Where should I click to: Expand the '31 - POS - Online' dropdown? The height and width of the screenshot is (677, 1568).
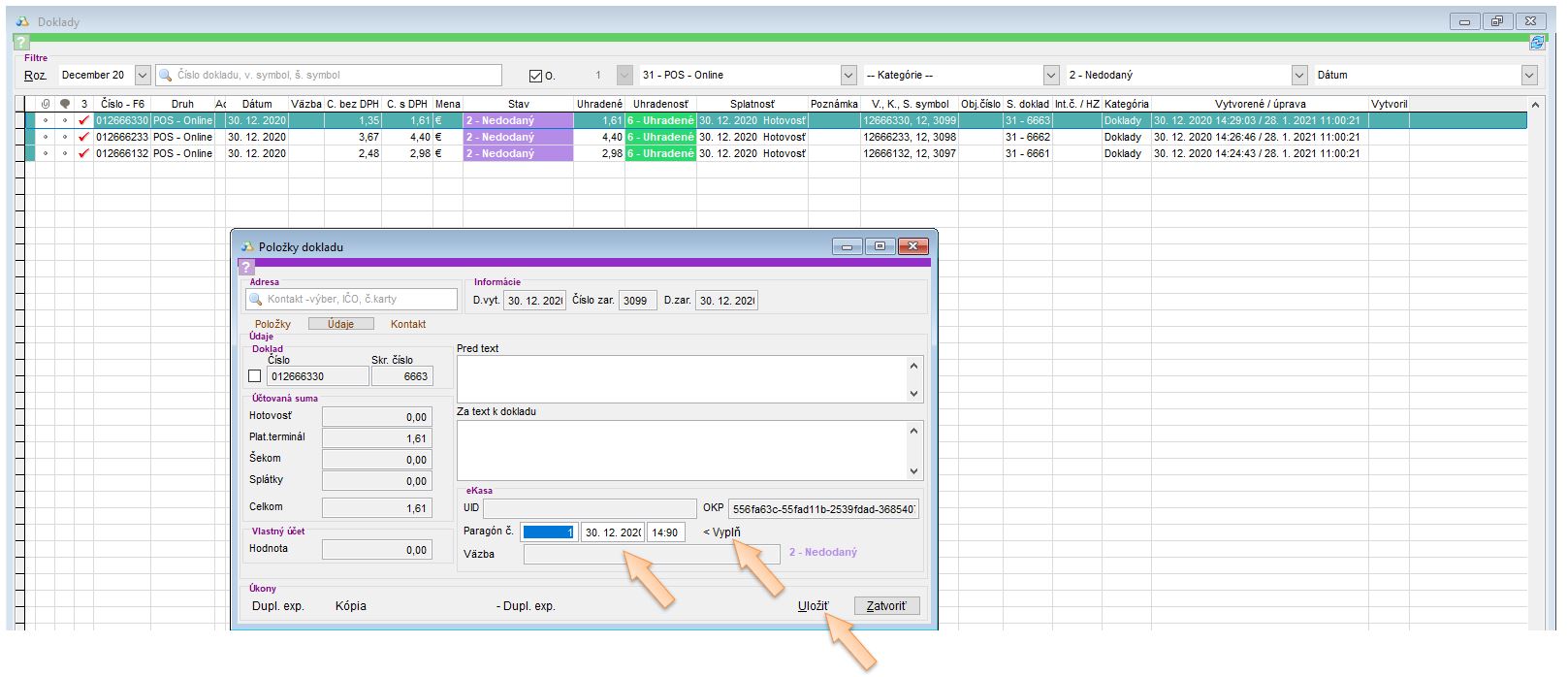pyautogui.click(x=848, y=75)
